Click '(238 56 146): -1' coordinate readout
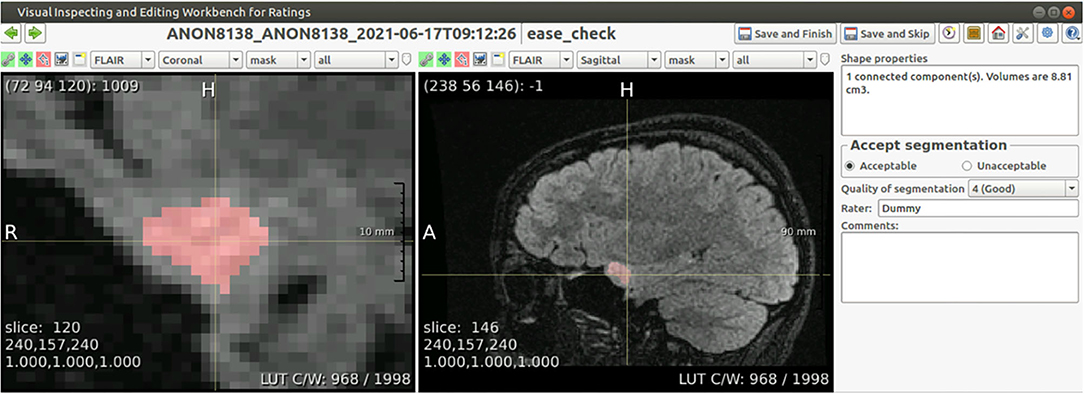This screenshot has width=1084, height=394. point(483,86)
